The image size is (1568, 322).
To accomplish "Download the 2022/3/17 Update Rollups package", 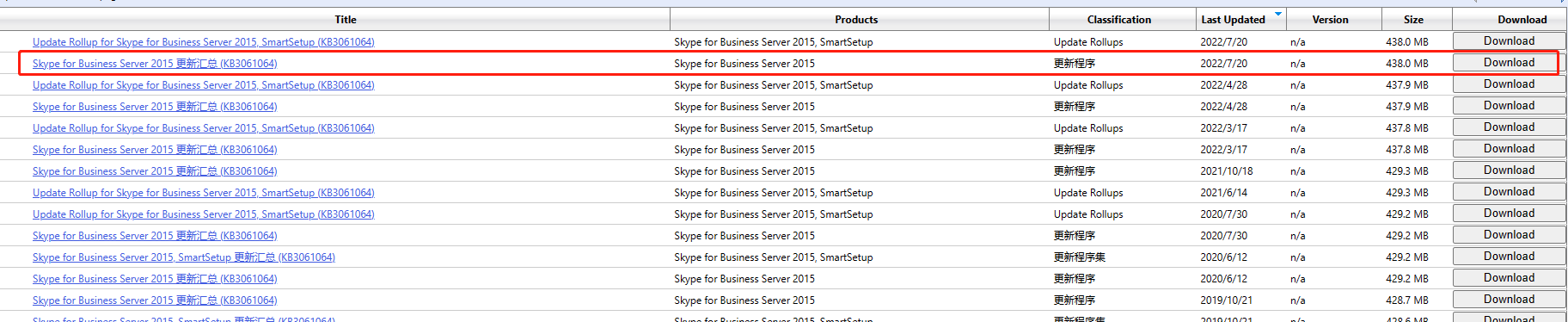I will [x=1509, y=127].
